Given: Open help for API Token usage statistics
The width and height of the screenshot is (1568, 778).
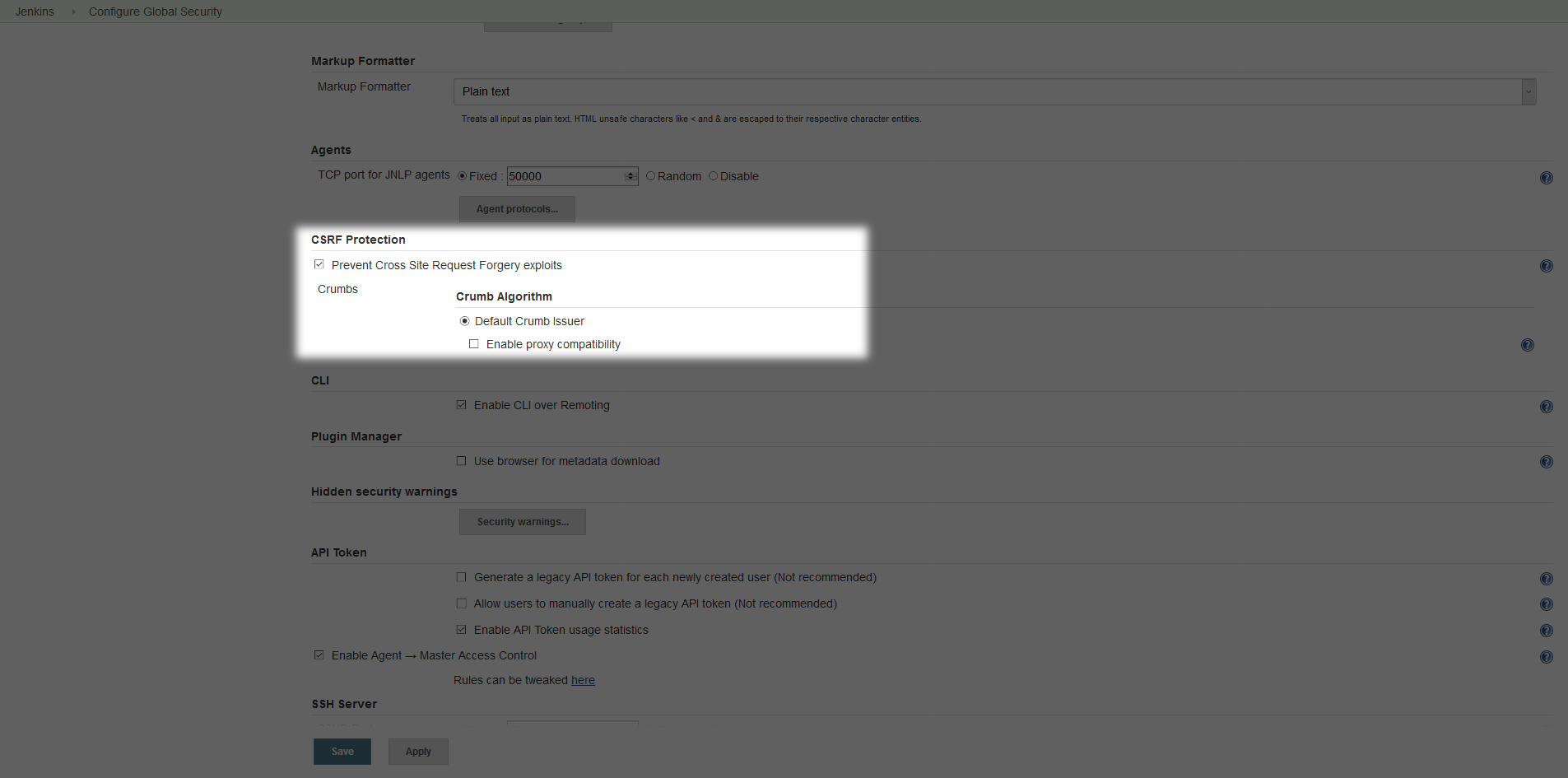Looking at the screenshot, I should [1546, 631].
